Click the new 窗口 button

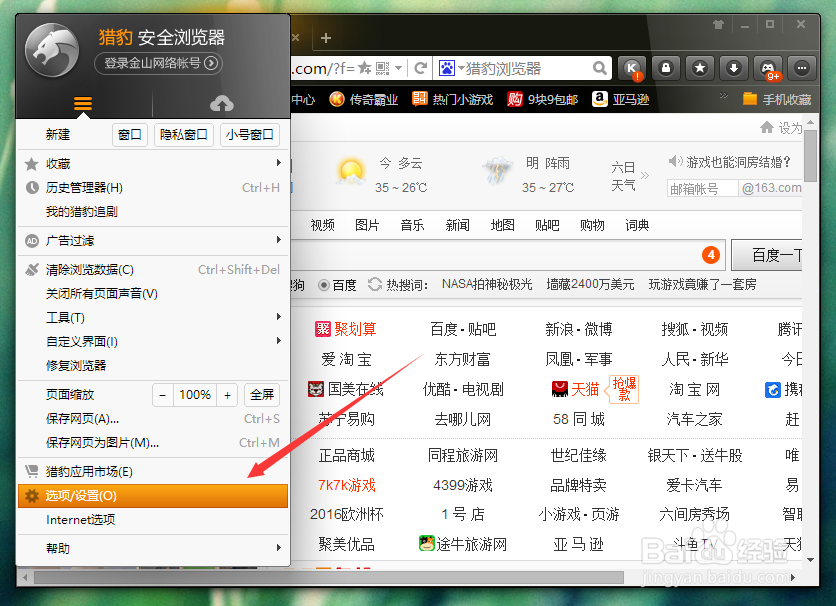point(130,135)
